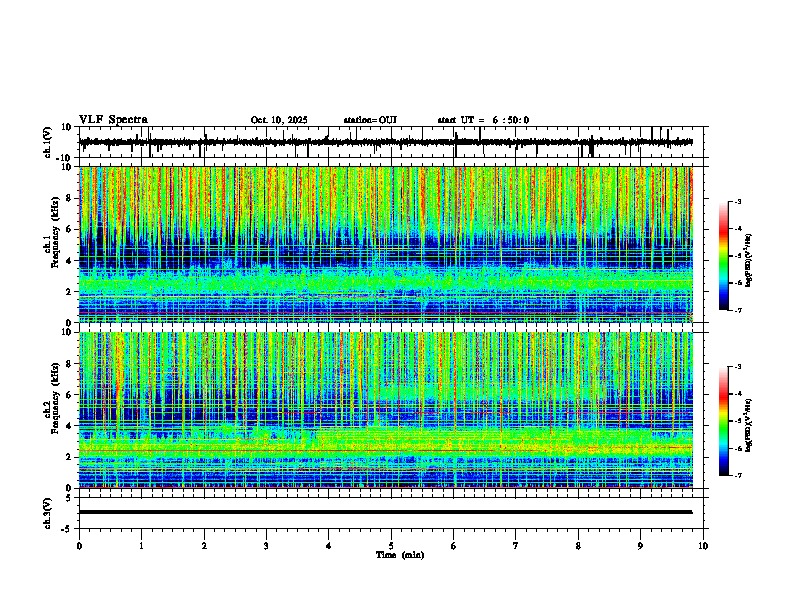This screenshot has width=792, height=612.
Task: Click the time axis tick label "1"
Action: (141, 546)
